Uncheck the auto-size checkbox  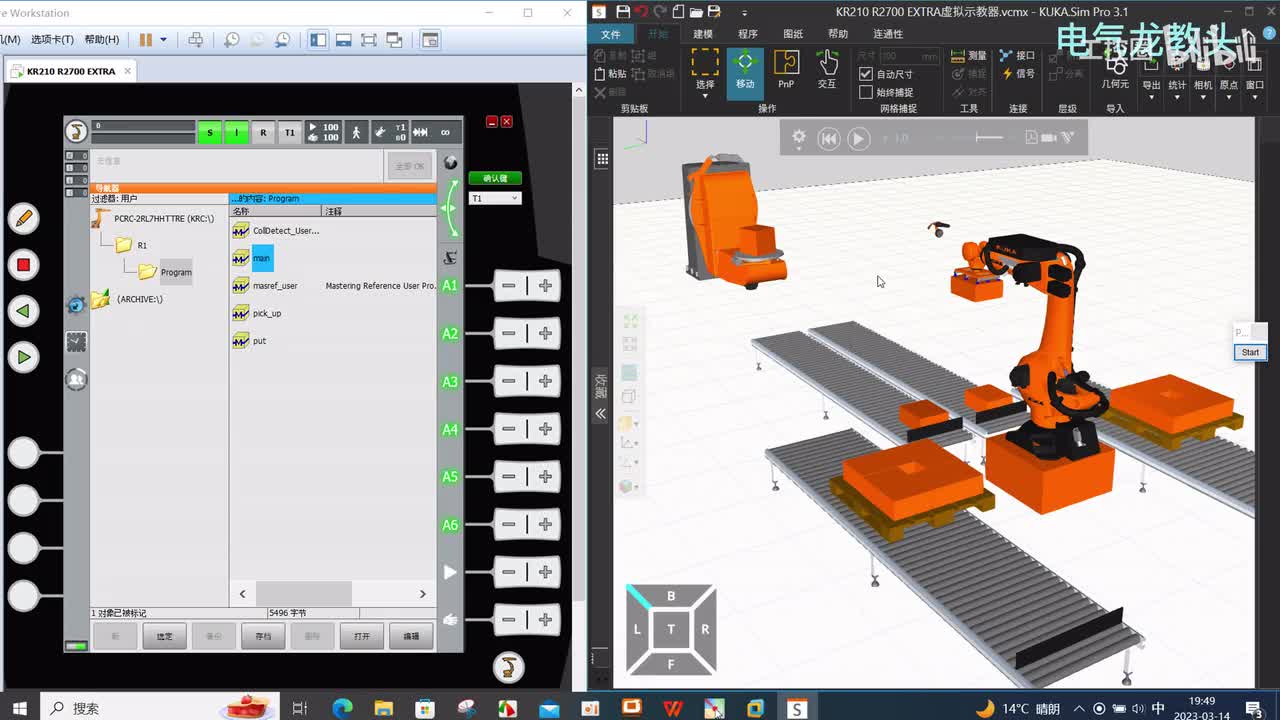[x=866, y=74]
